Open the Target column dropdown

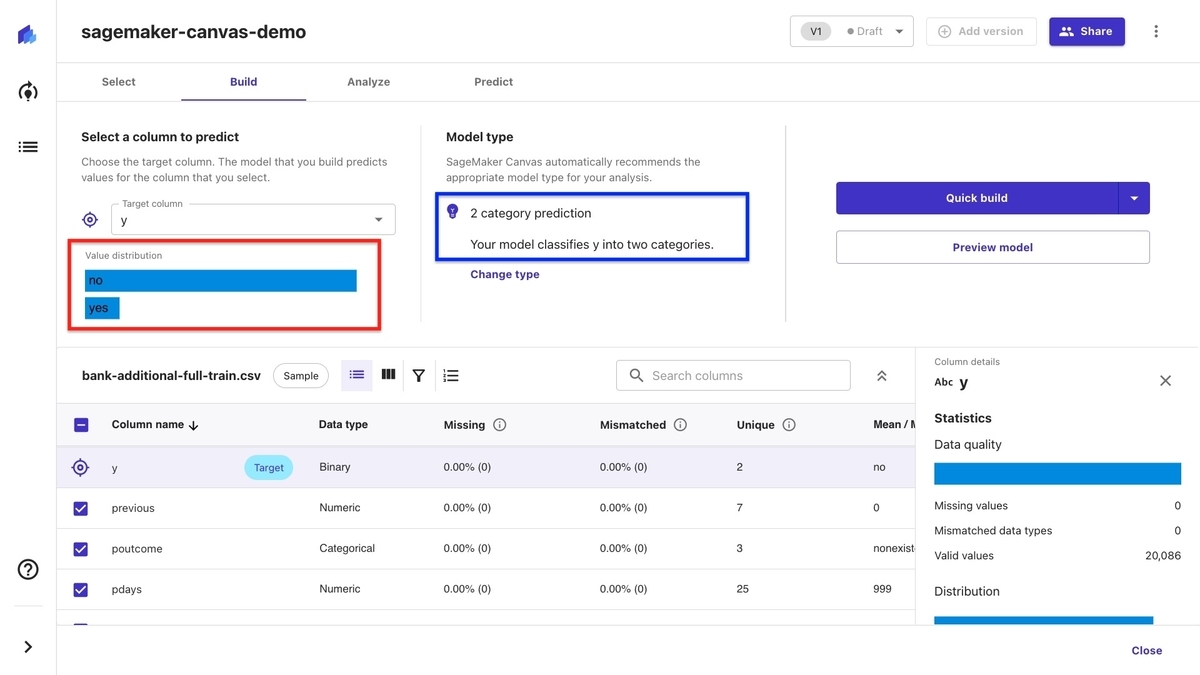tap(253, 220)
